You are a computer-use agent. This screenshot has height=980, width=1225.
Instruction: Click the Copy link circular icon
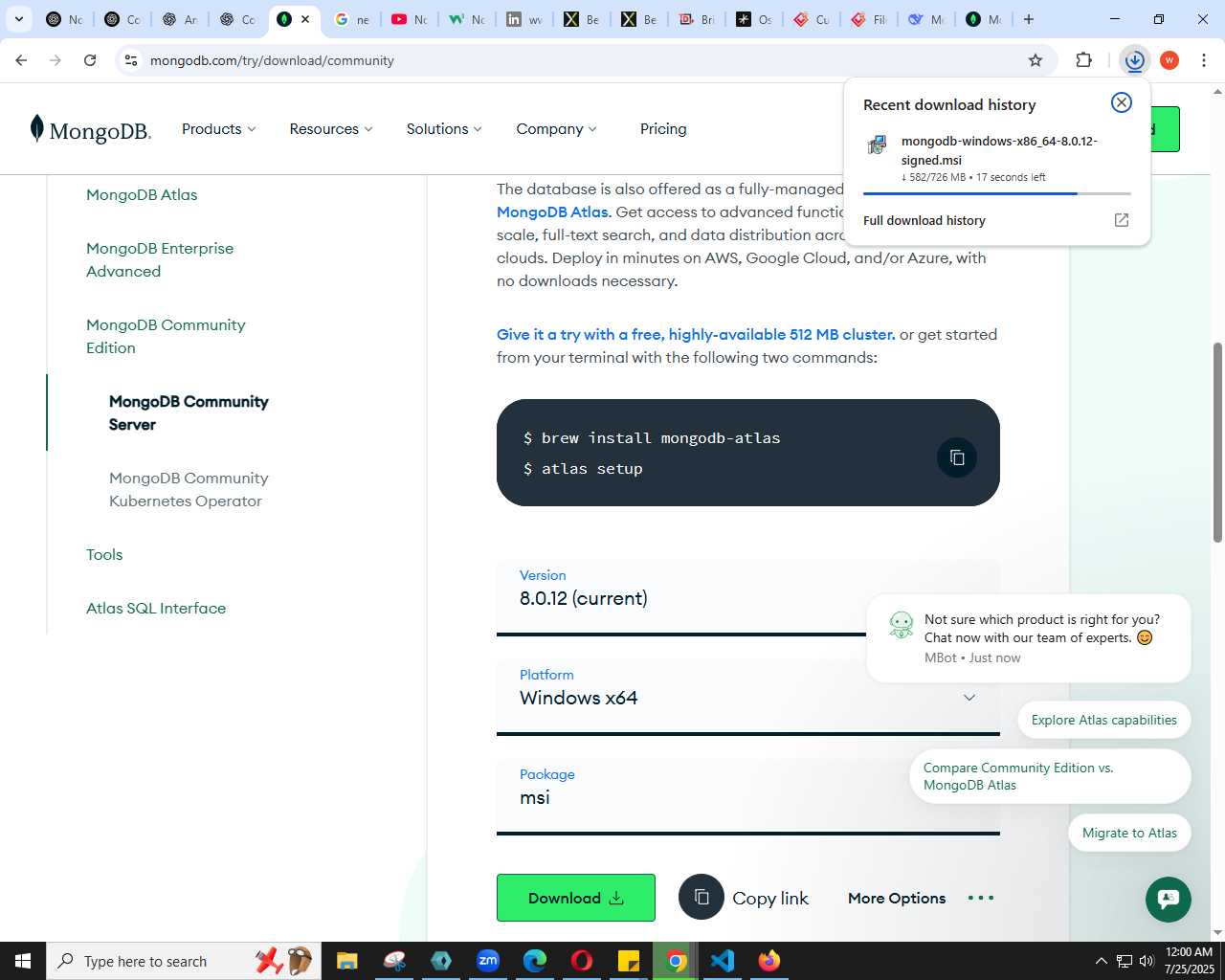702,897
